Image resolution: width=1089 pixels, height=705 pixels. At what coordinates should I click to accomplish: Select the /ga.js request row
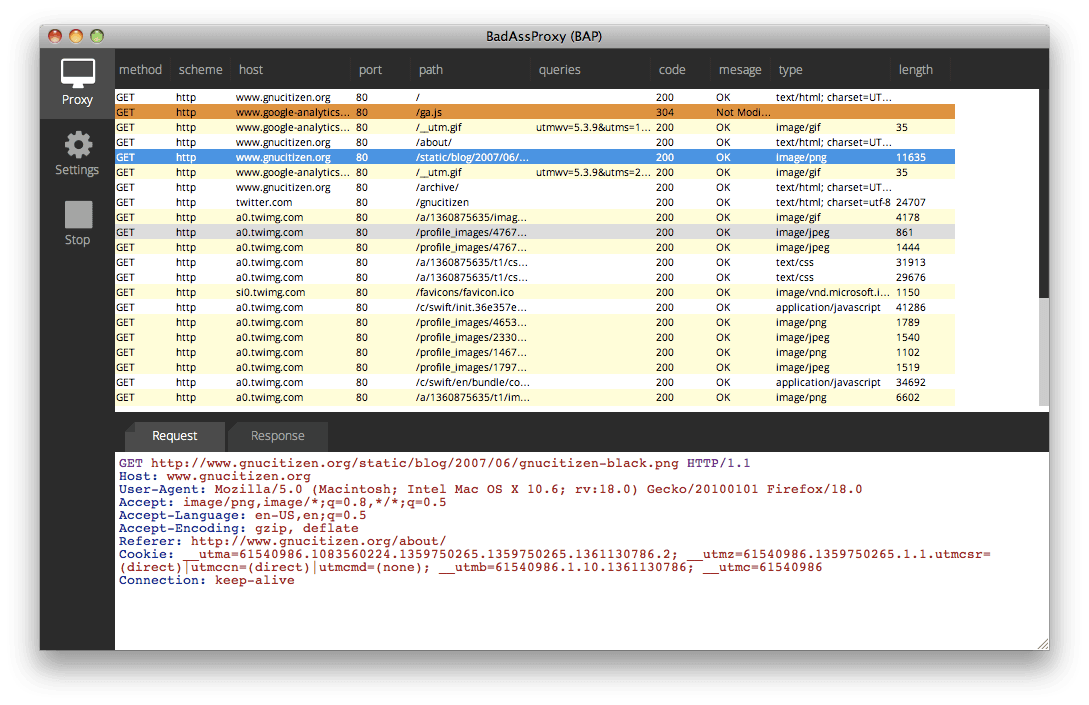pos(535,113)
